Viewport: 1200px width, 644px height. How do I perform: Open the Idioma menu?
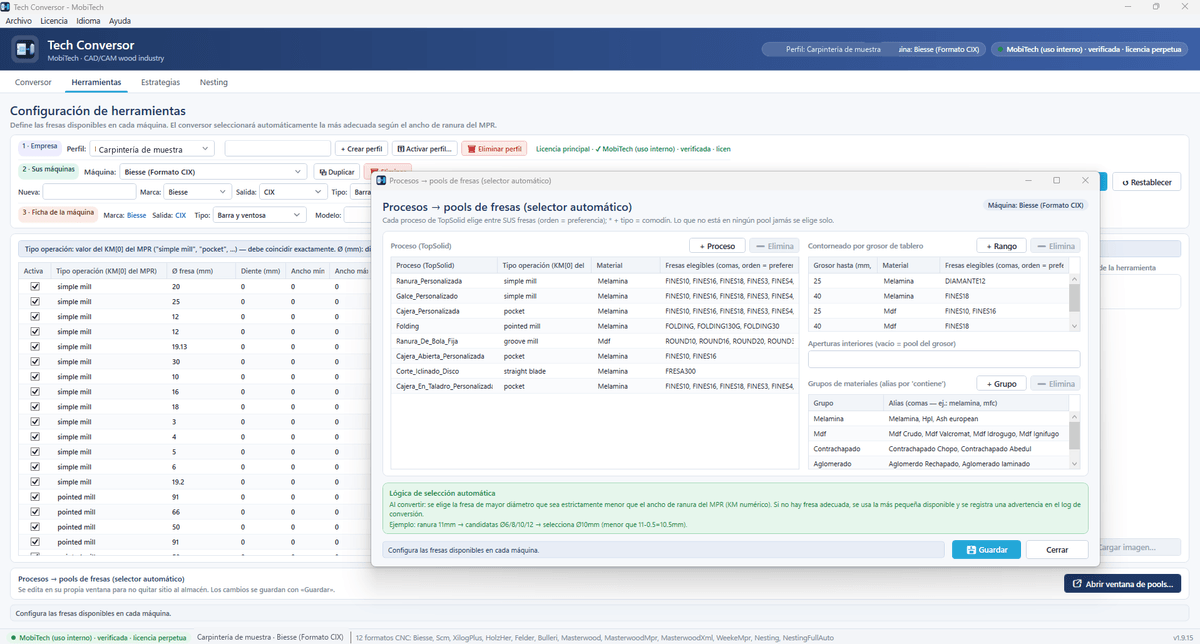click(x=88, y=20)
